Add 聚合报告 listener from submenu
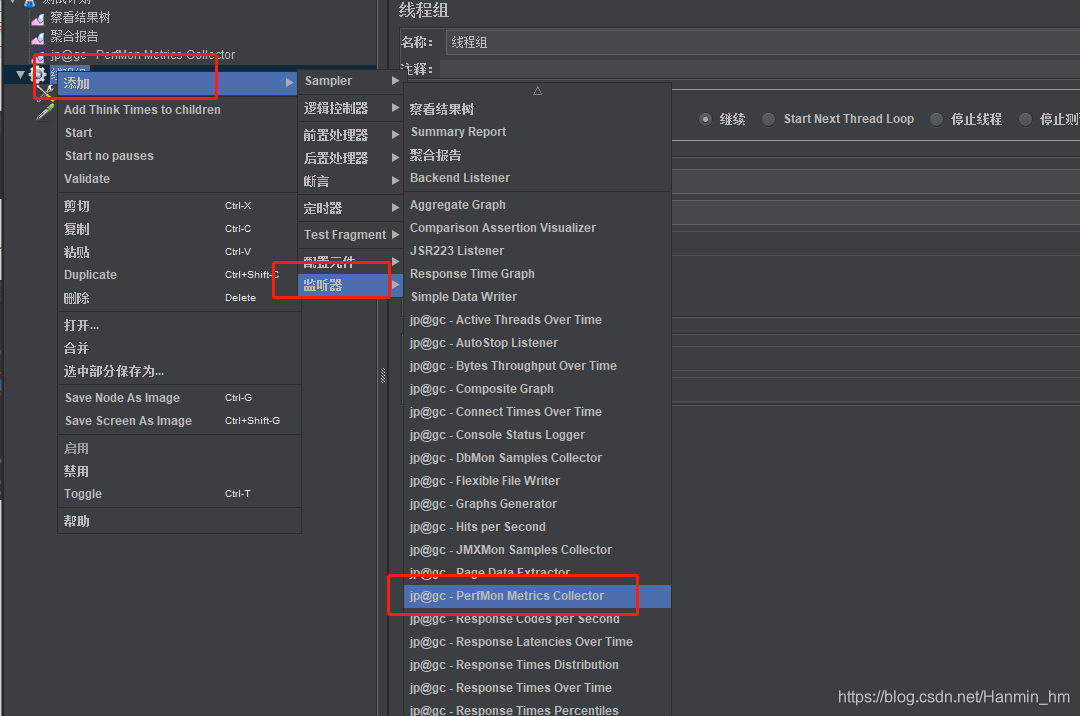Screen dimensions: 1080x716 (537, 155)
